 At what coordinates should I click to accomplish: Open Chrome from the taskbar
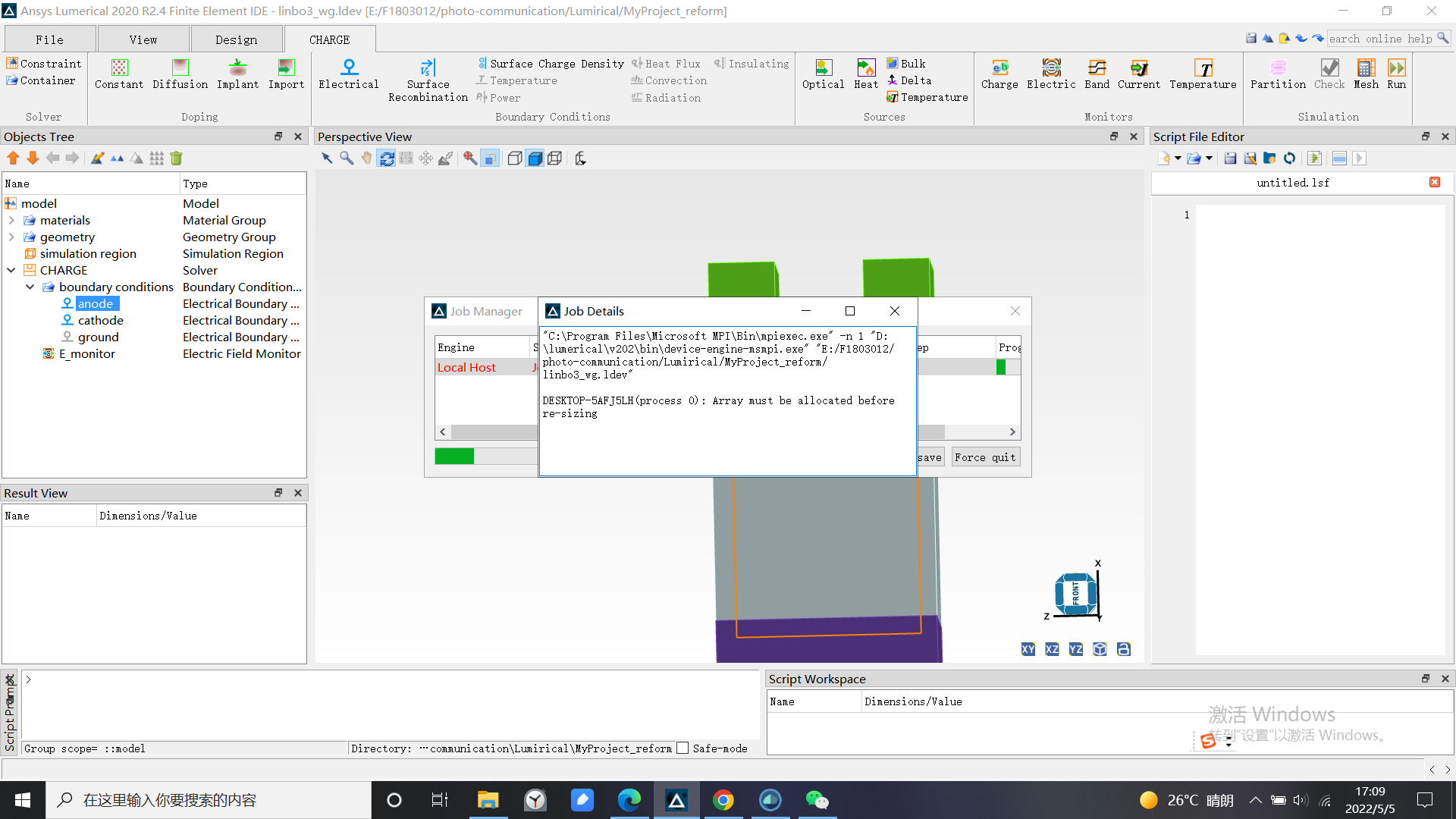723,800
